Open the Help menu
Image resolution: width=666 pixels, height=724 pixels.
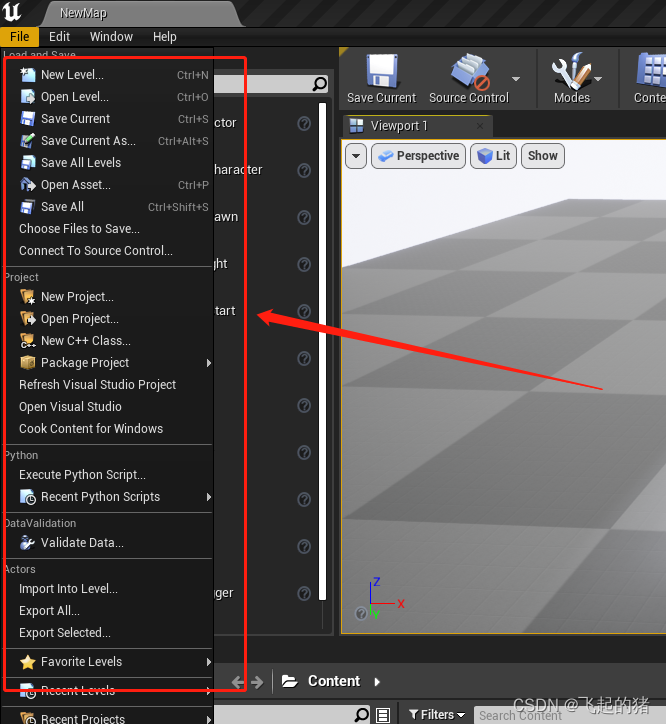(x=165, y=36)
